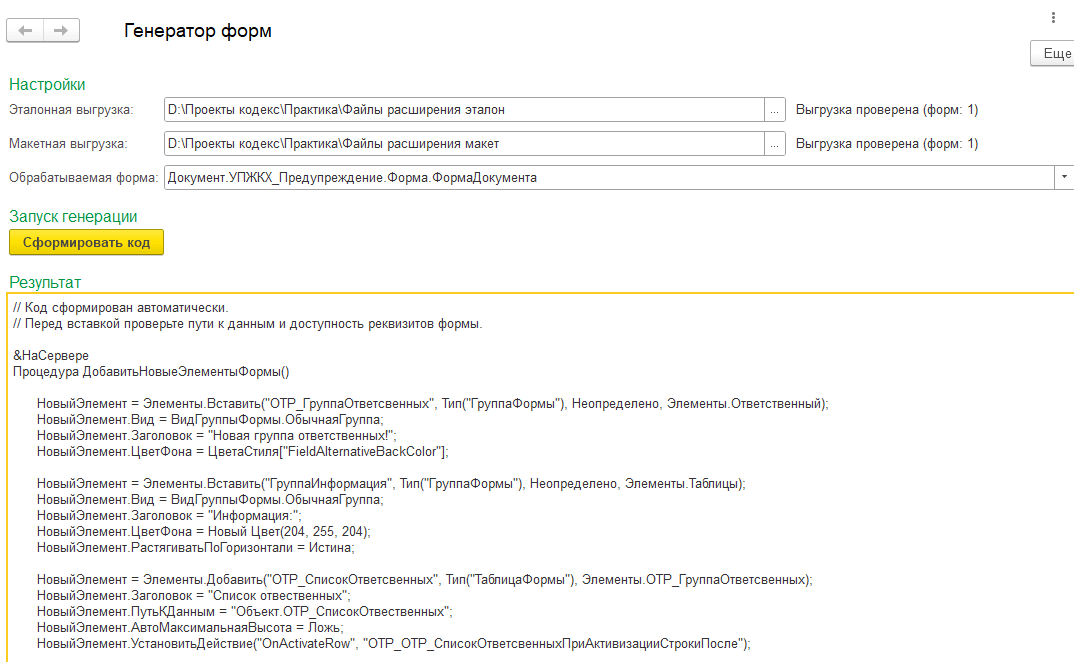Click code line adding ОТР_СписокОтветсвенных table

[425, 580]
